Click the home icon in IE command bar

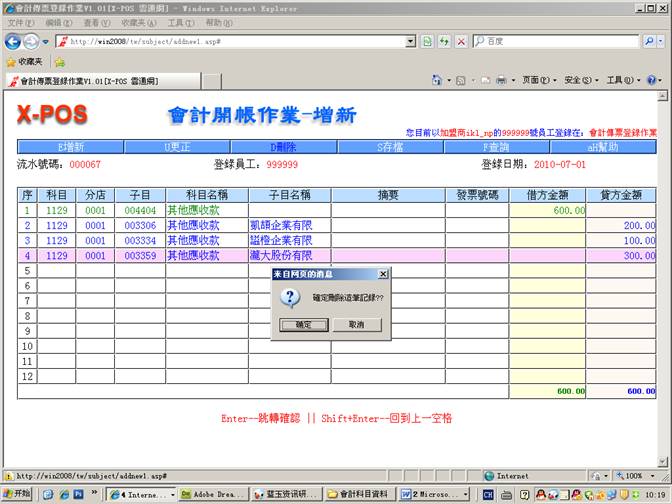[x=438, y=80]
